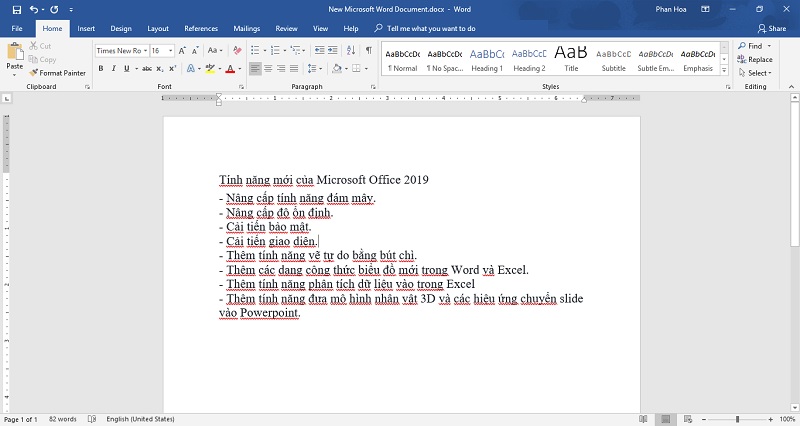Switch to the Insert ribbon tab

86,28
